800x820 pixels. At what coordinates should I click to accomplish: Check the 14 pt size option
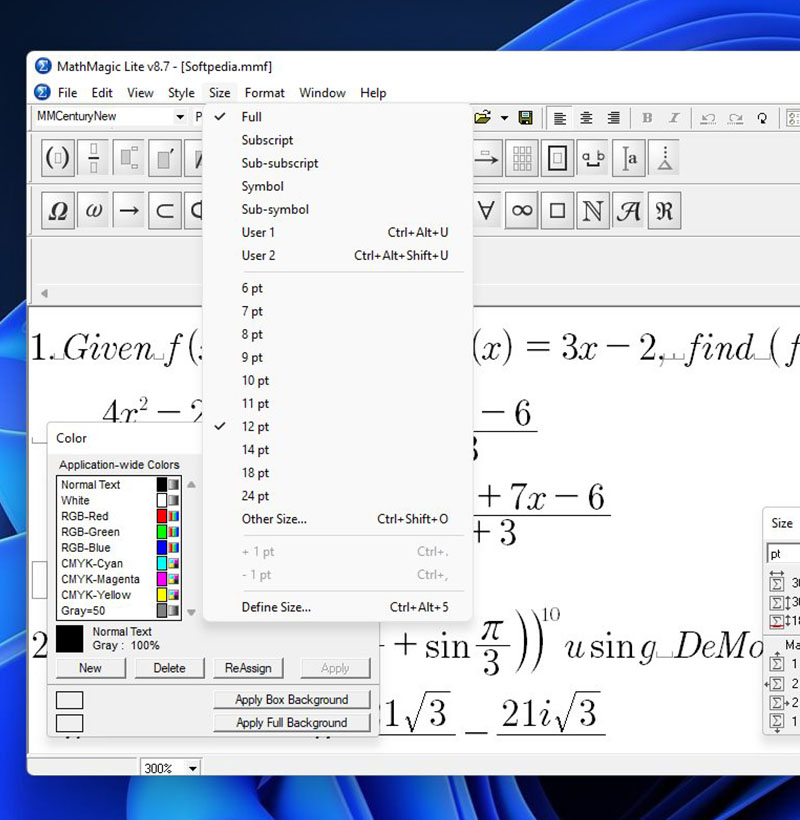click(255, 450)
